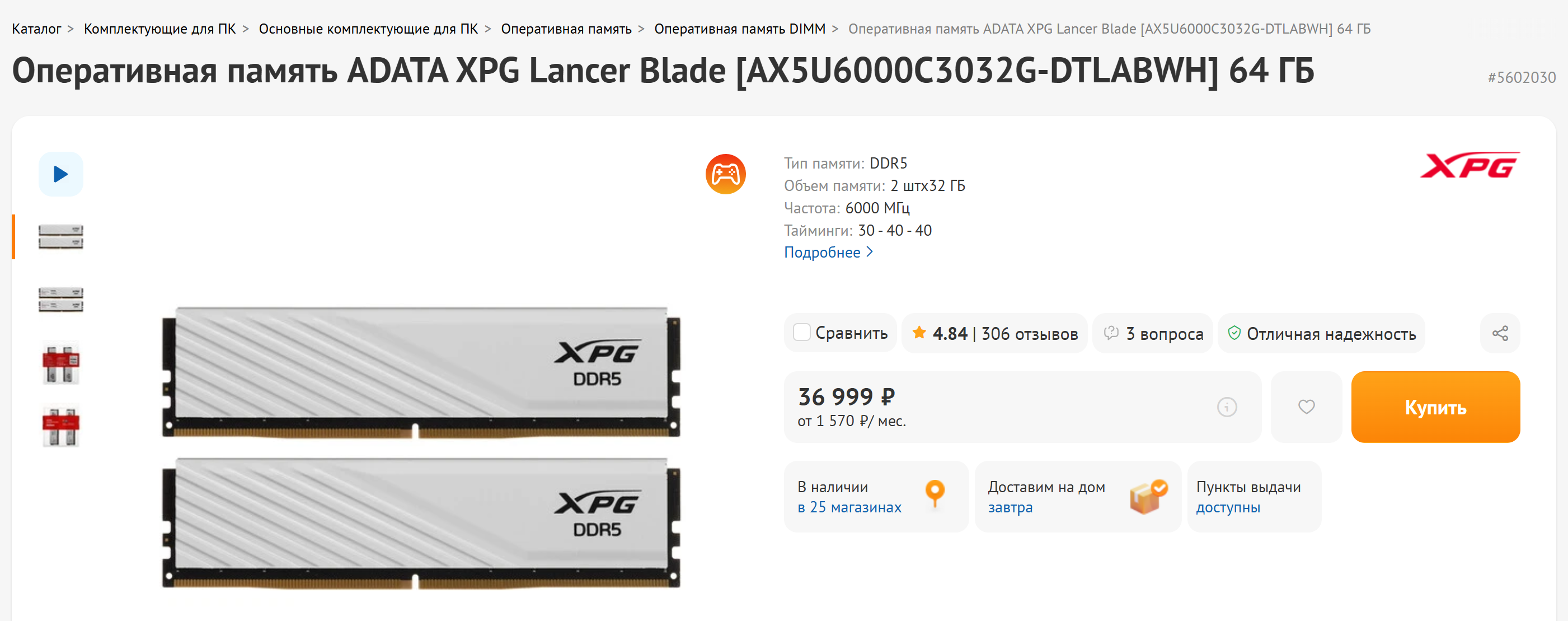Screen dimensions: 1568x621
Task: Go to Комплектующие для ПК breadcrumb
Action: [x=159, y=29]
